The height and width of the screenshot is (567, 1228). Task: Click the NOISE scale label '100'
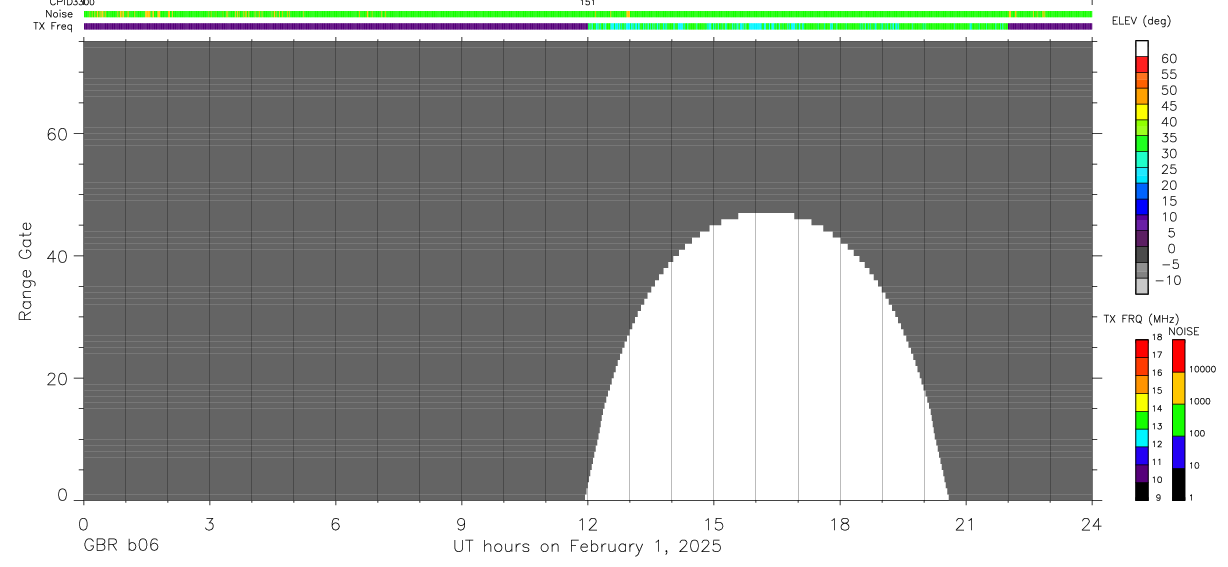coord(1199,433)
